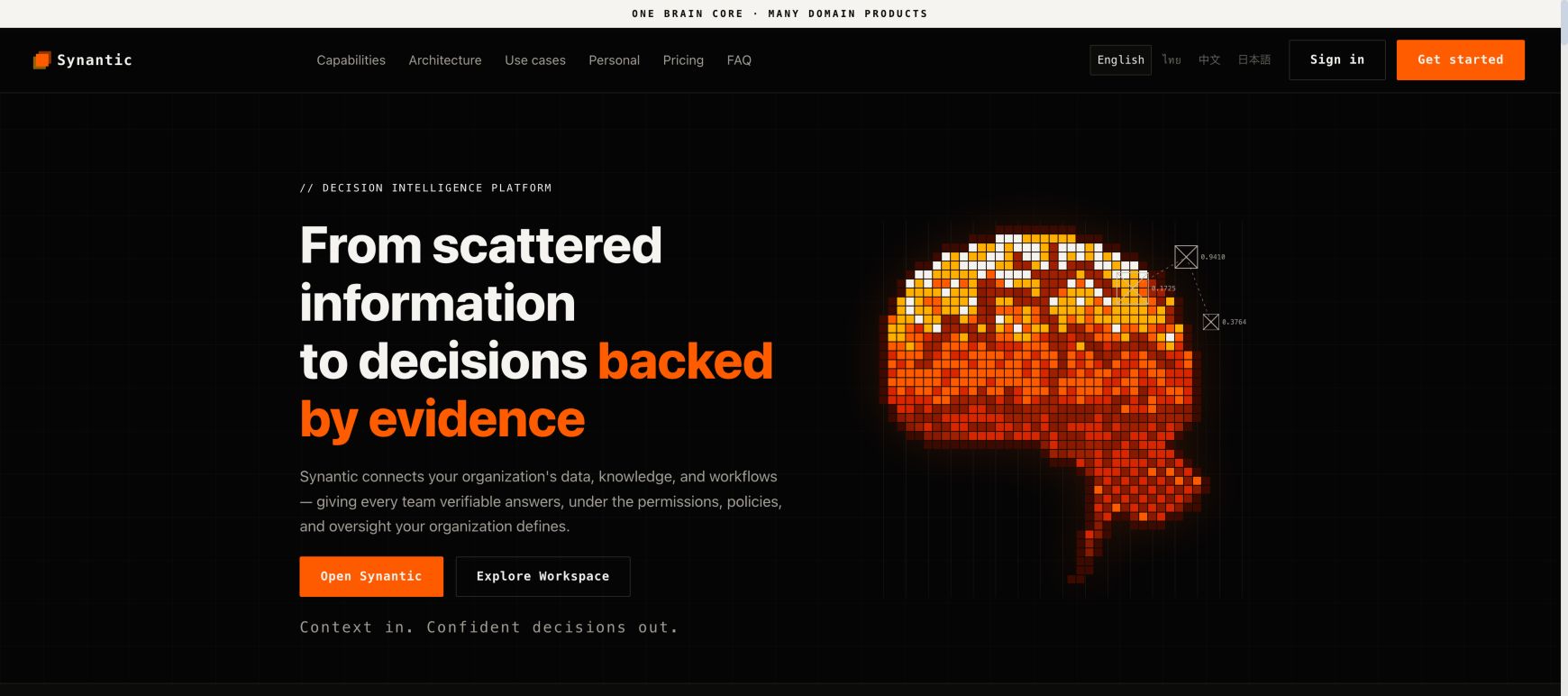Select the English language option
This screenshot has height=696, width=1568.
(x=1120, y=60)
